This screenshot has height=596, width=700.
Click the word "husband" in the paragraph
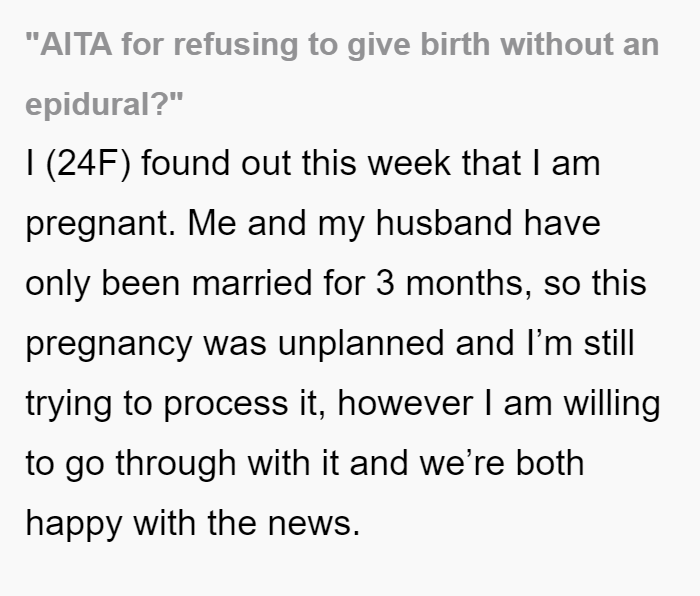coord(444,222)
